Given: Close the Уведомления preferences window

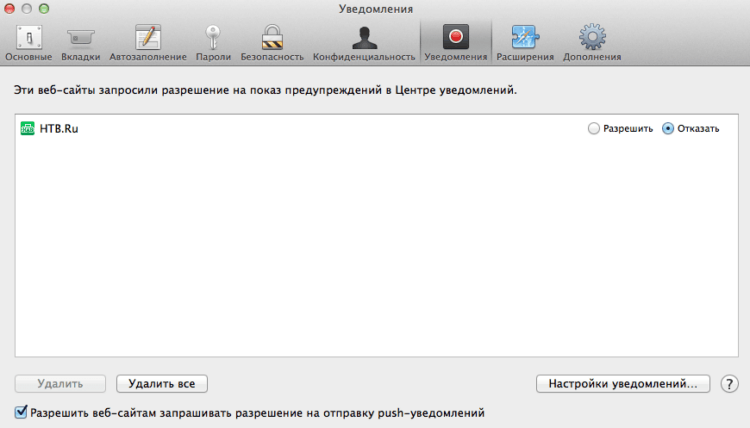Looking at the screenshot, I should pos(12,9).
